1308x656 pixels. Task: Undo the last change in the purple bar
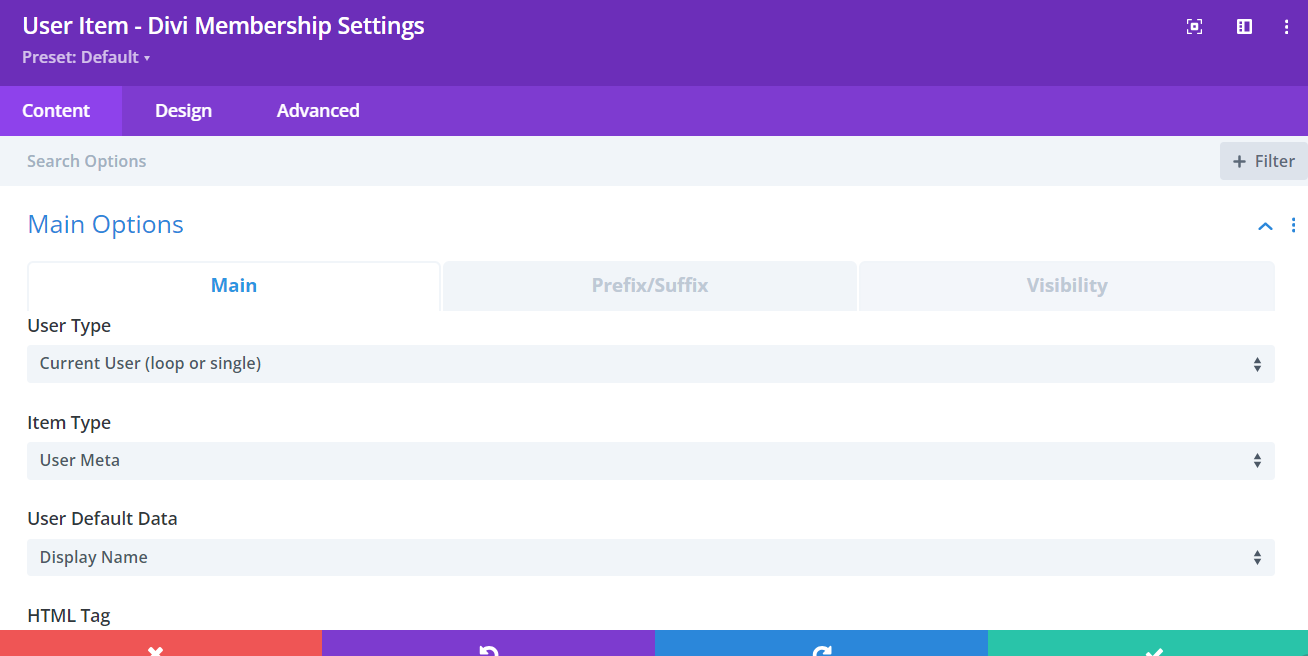coord(488,644)
